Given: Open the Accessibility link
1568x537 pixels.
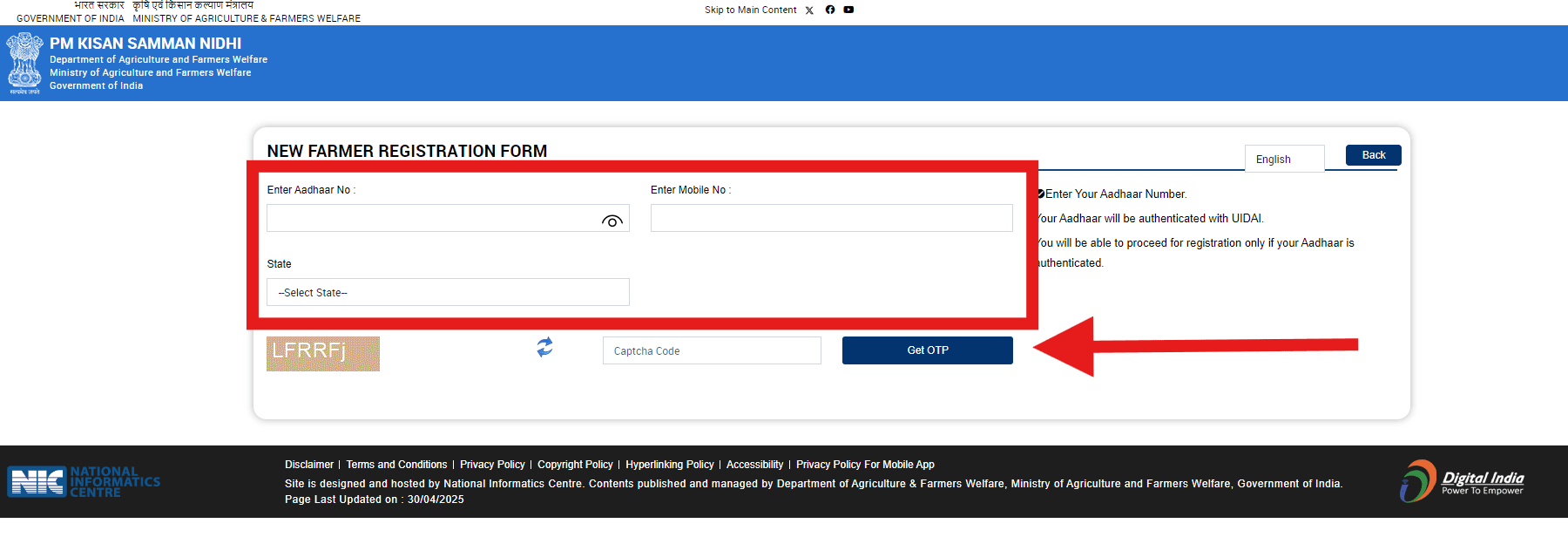Looking at the screenshot, I should (754, 465).
